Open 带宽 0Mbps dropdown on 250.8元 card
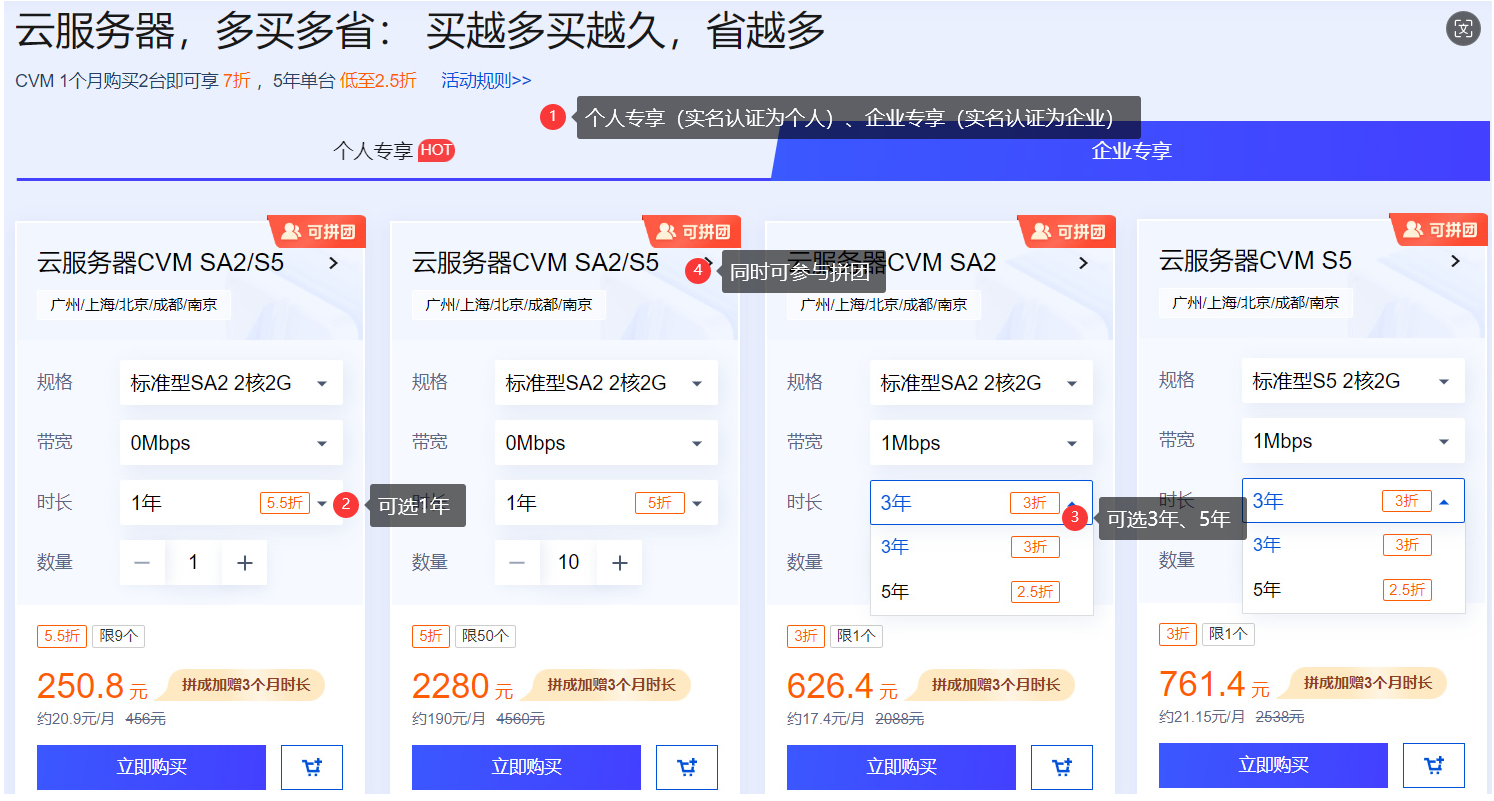Screen dimensions: 1494x801 pyautogui.click(x=231, y=443)
